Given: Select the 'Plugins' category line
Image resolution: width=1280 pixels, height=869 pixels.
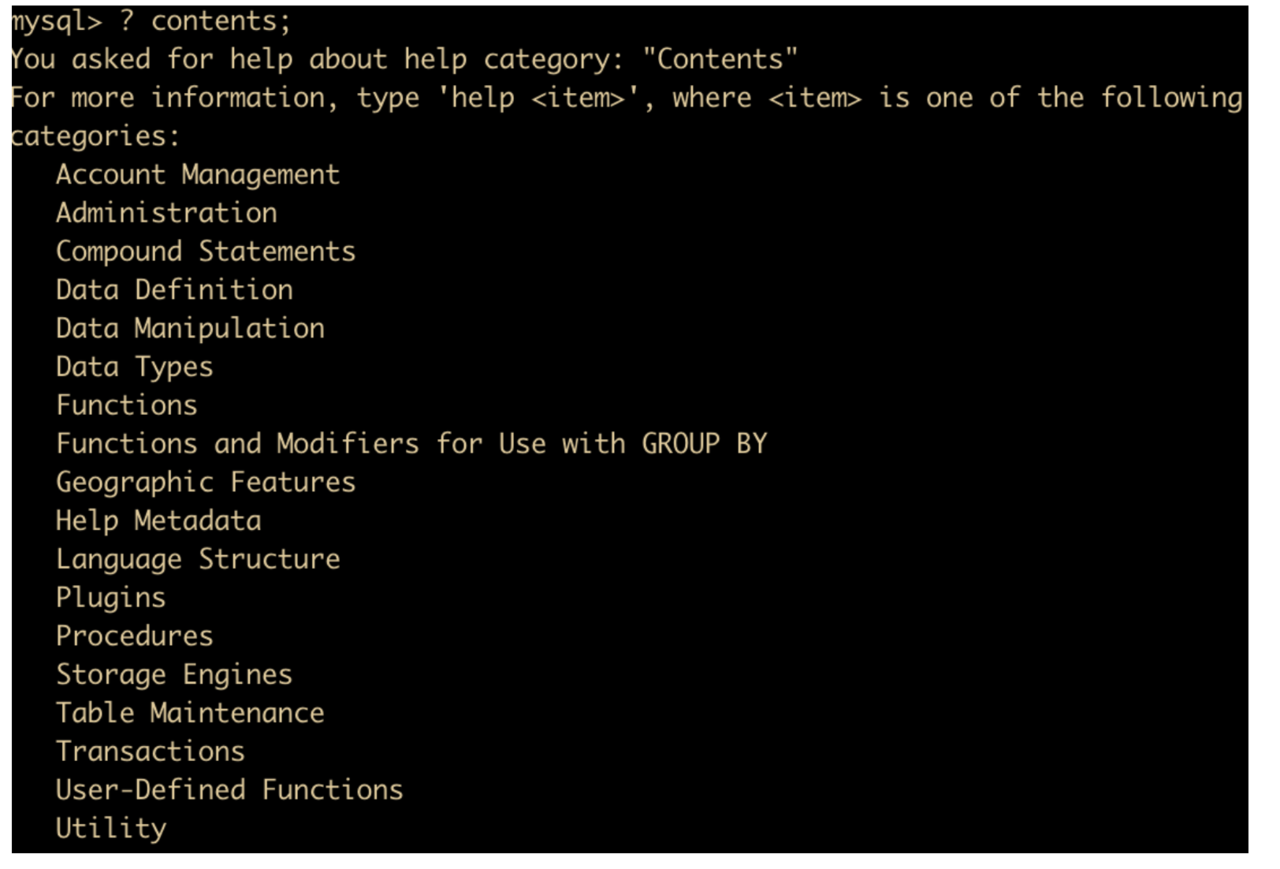Looking at the screenshot, I should coord(111,597).
